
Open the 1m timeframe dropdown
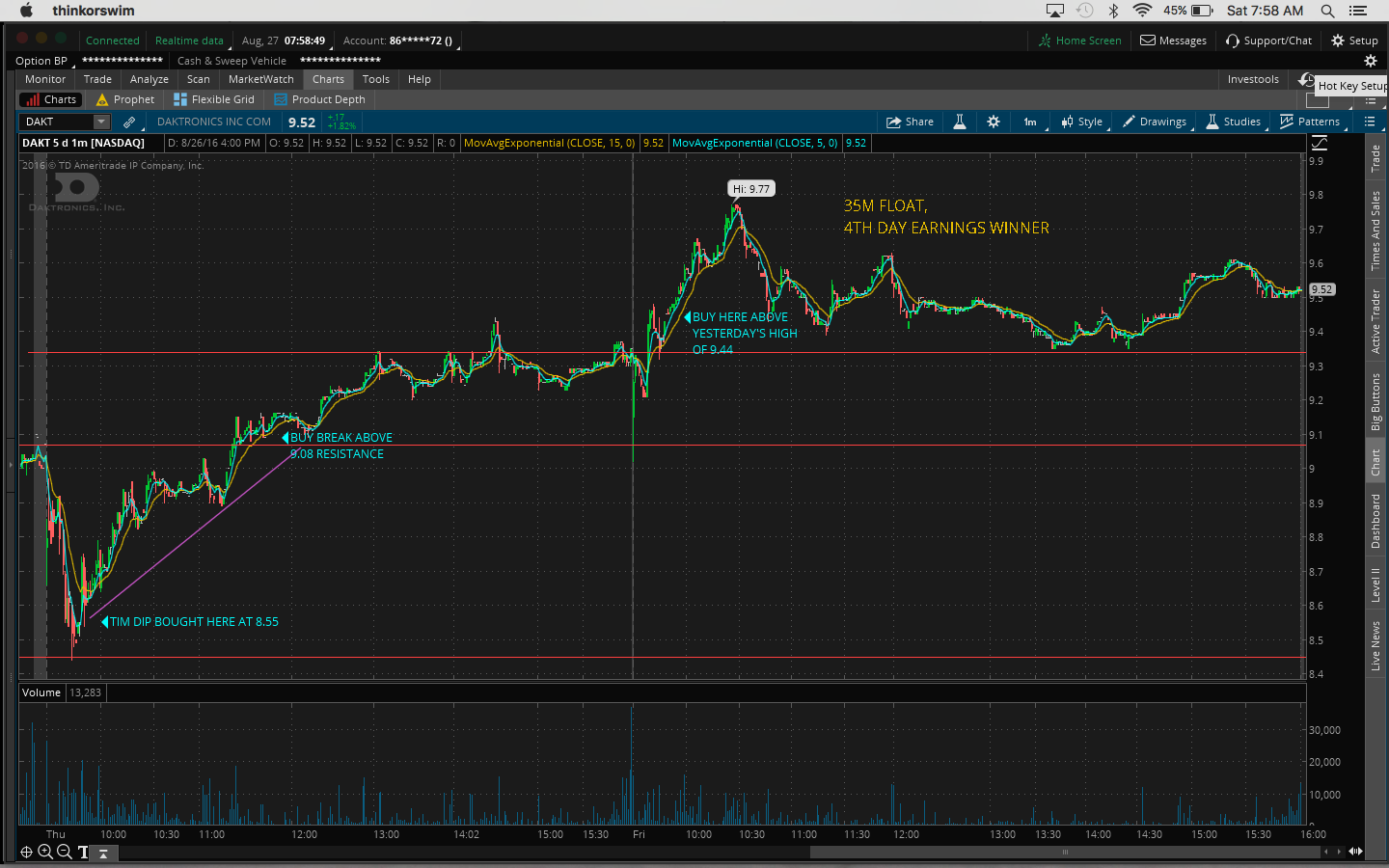[1032, 122]
